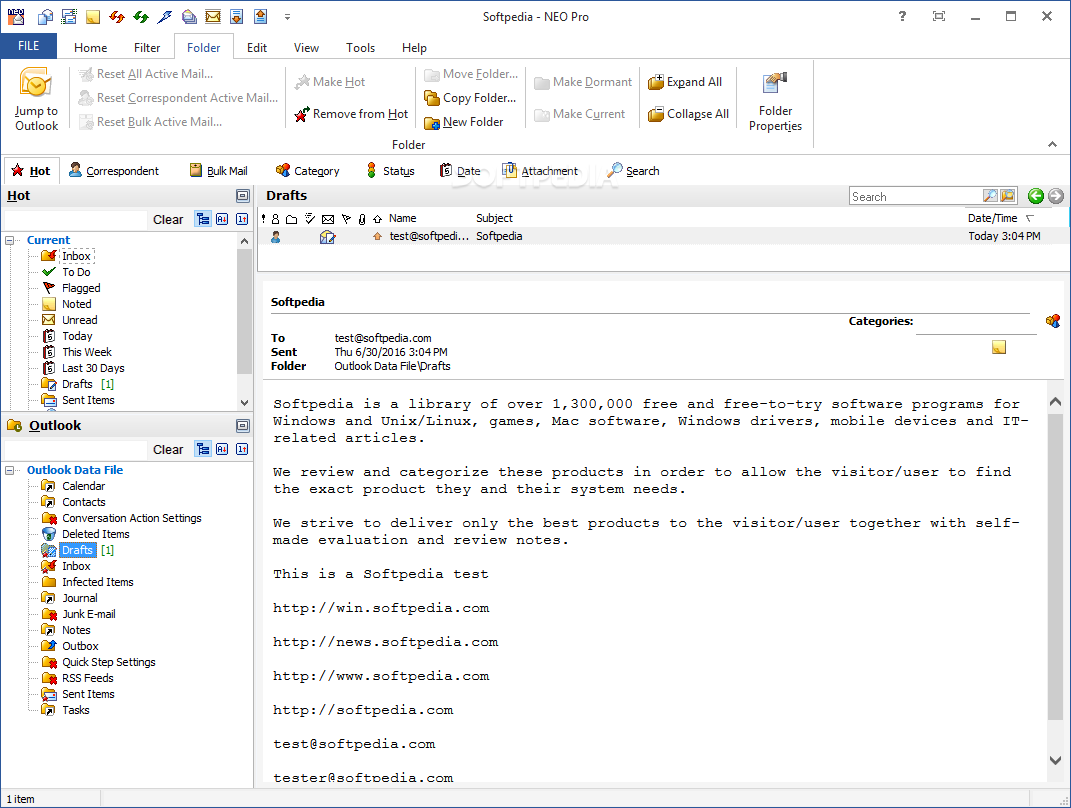Click the gray forward navigation arrow

[1056, 196]
